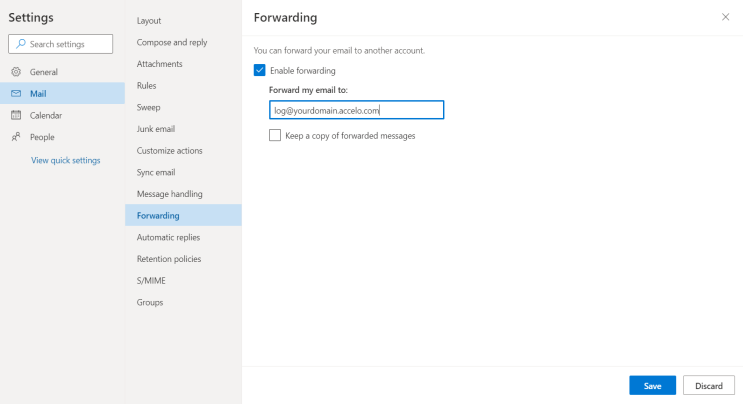This screenshot has height=404, width=743.
Task: Check Keep a copy of forwarded messages
Action: point(275,135)
